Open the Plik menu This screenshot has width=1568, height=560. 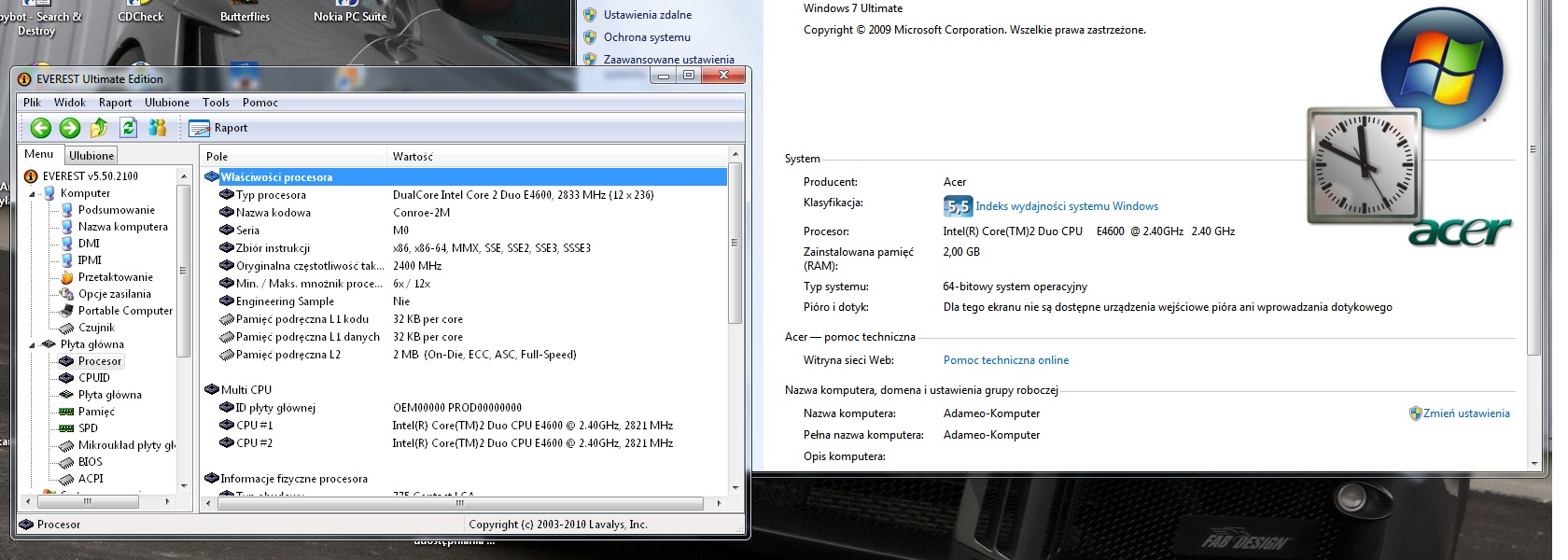[x=32, y=103]
